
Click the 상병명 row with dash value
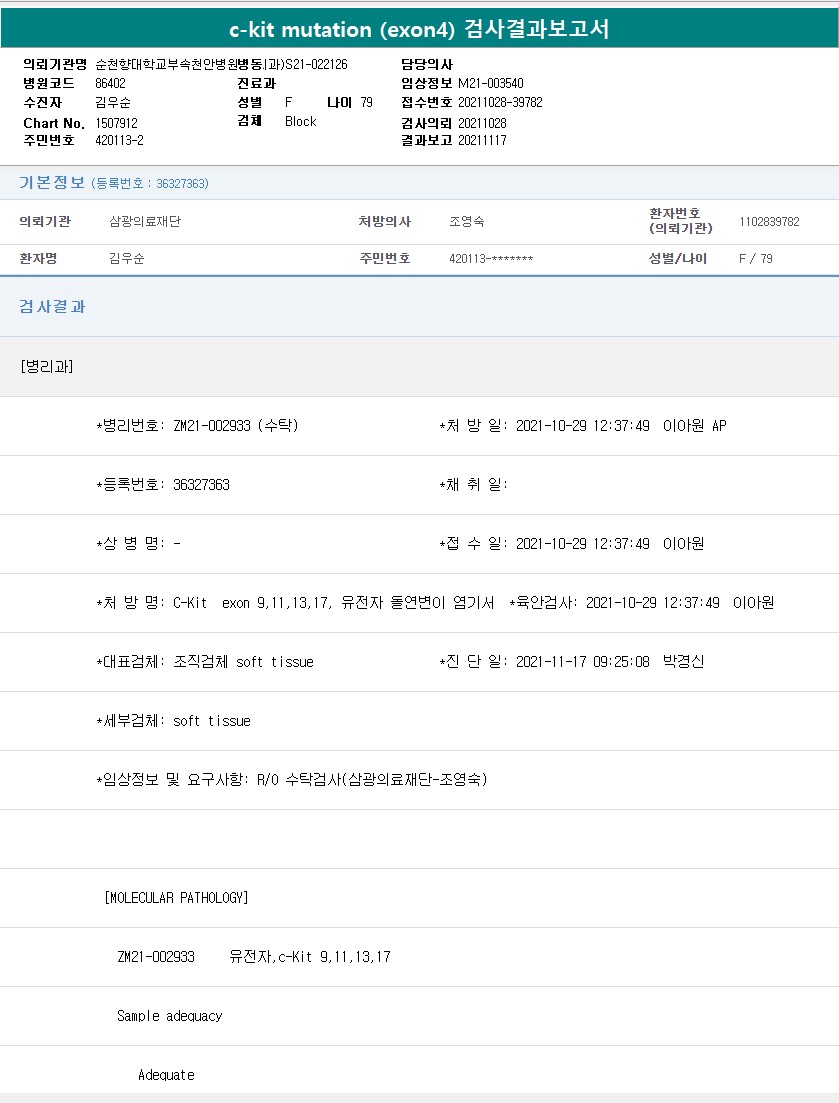pyautogui.click(x=139, y=544)
